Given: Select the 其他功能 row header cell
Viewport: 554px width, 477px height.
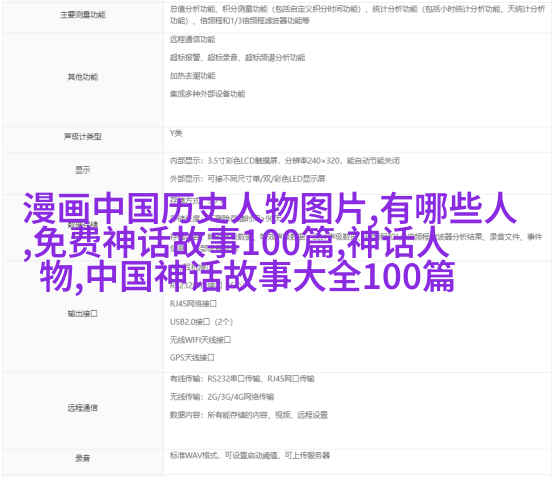Looking at the screenshot, I should pyautogui.click(x=83, y=77).
